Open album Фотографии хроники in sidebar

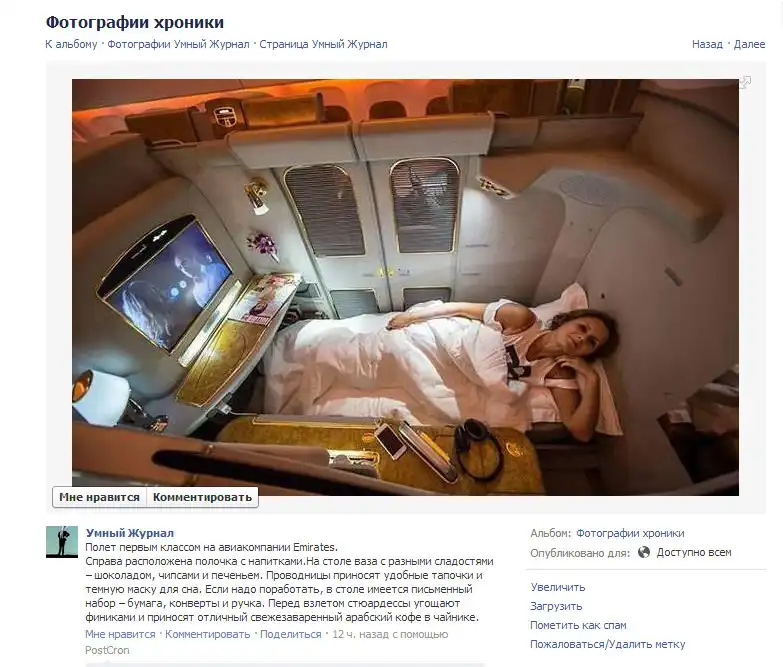(x=630, y=533)
